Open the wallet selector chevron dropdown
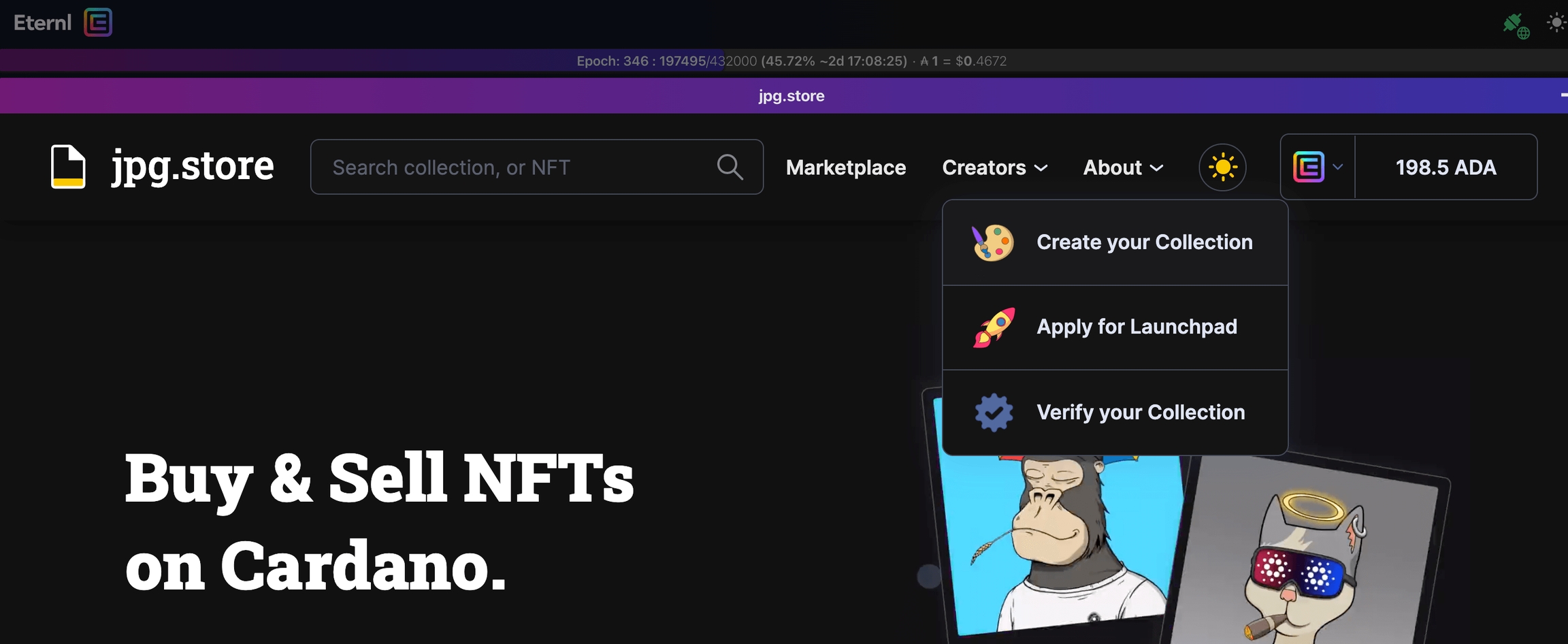The height and width of the screenshot is (644, 1568). click(x=1337, y=167)
